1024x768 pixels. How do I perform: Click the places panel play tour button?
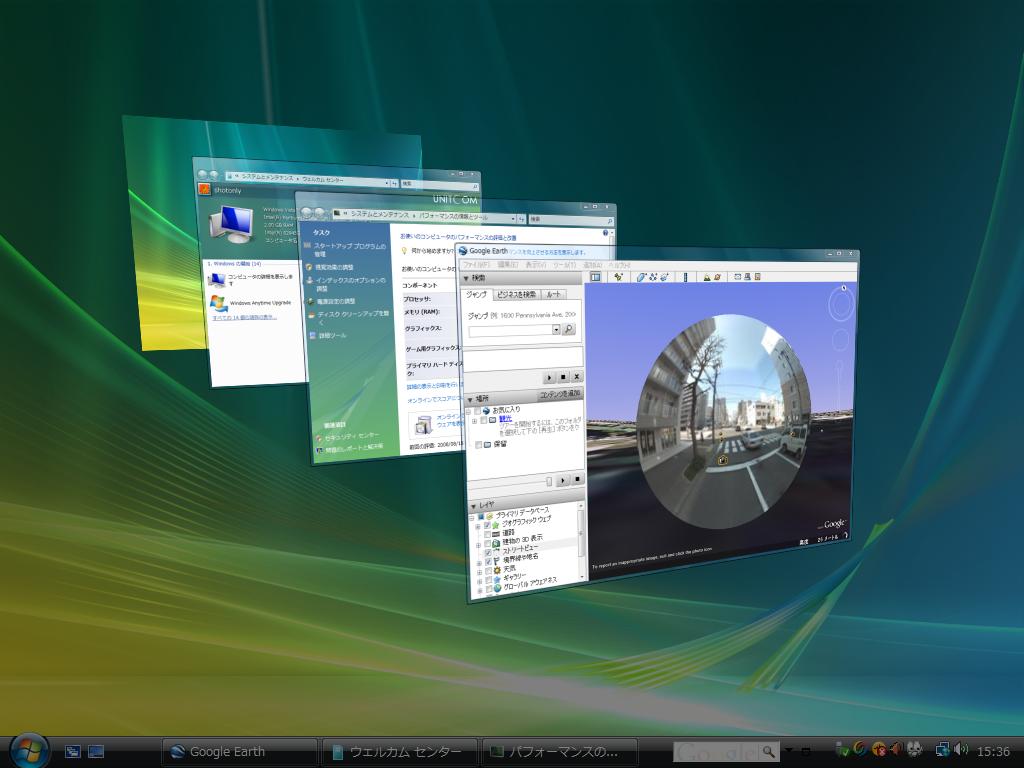point(563,480)
